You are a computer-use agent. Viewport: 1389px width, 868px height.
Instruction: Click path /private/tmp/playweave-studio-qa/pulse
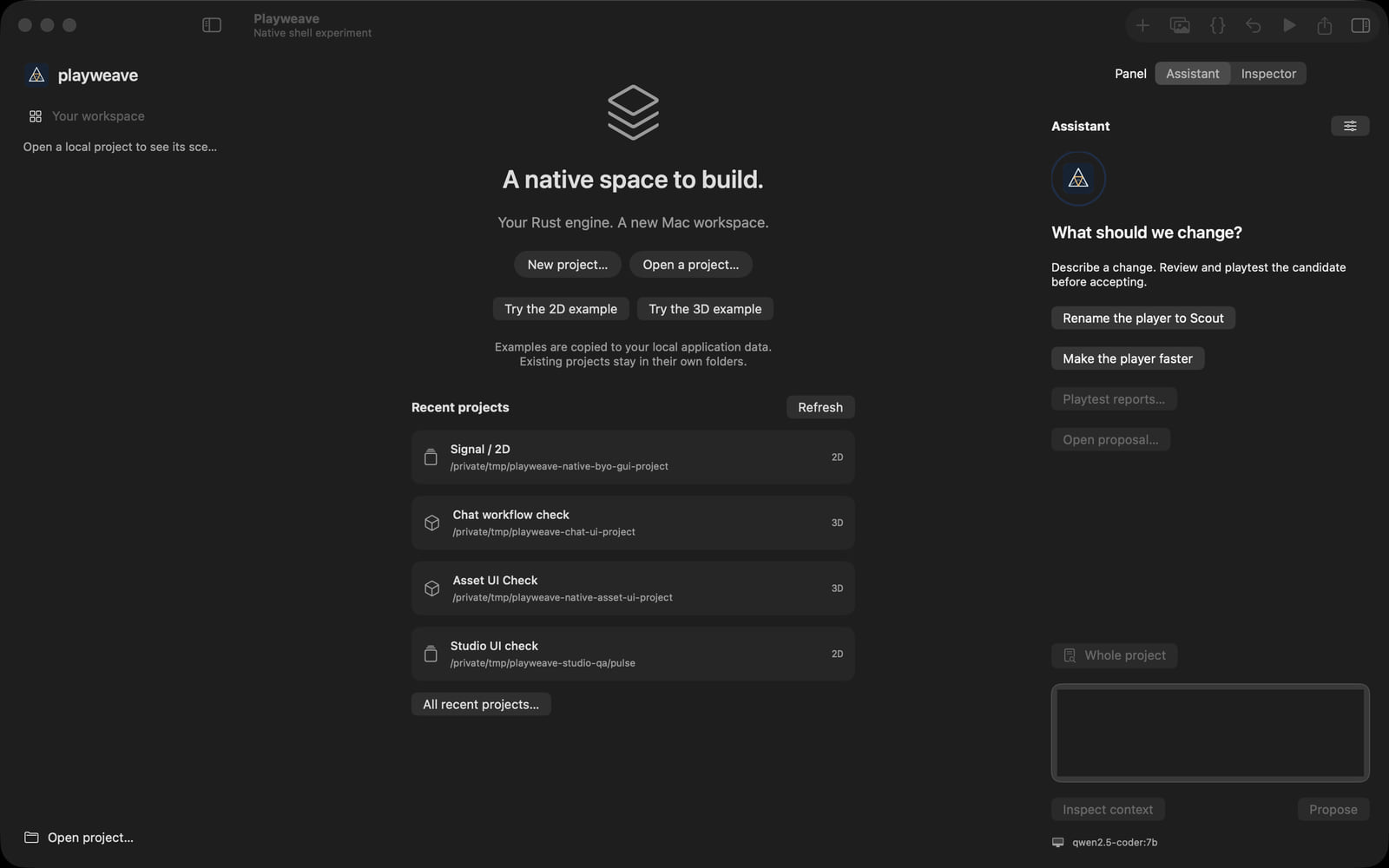543,663
